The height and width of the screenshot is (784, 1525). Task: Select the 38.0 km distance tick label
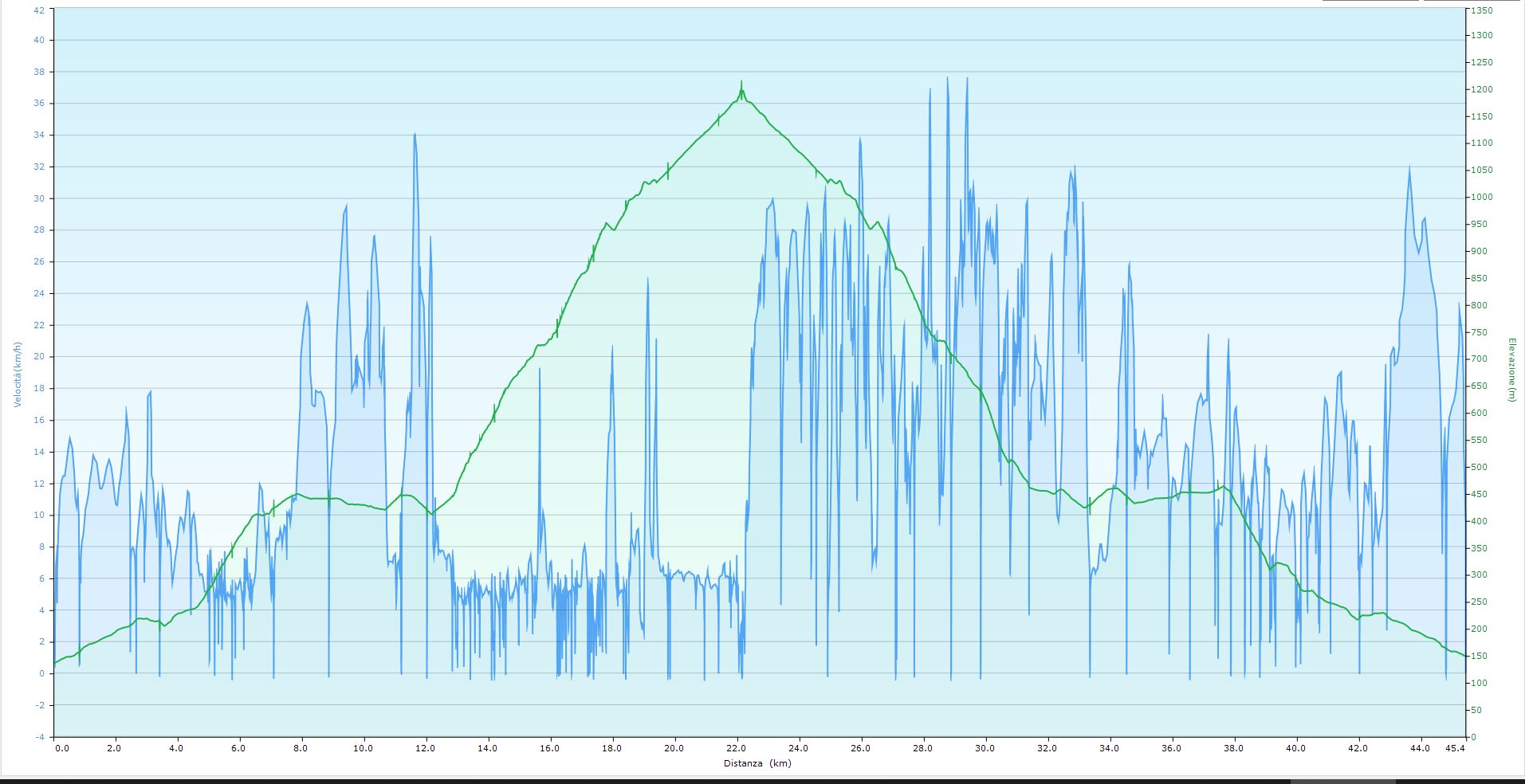click(1233, 748)
